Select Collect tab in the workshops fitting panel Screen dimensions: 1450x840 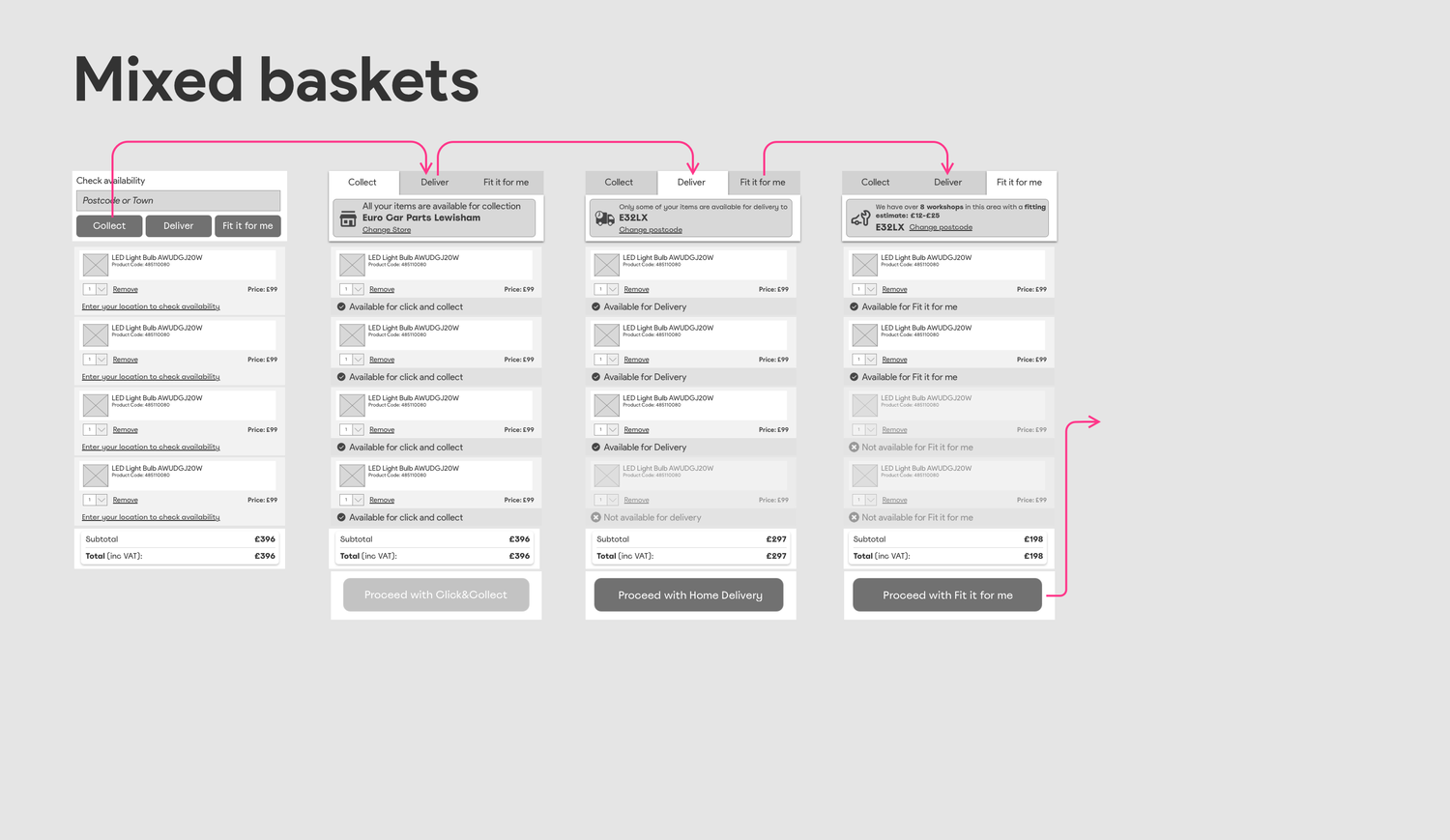pos(875,182)
